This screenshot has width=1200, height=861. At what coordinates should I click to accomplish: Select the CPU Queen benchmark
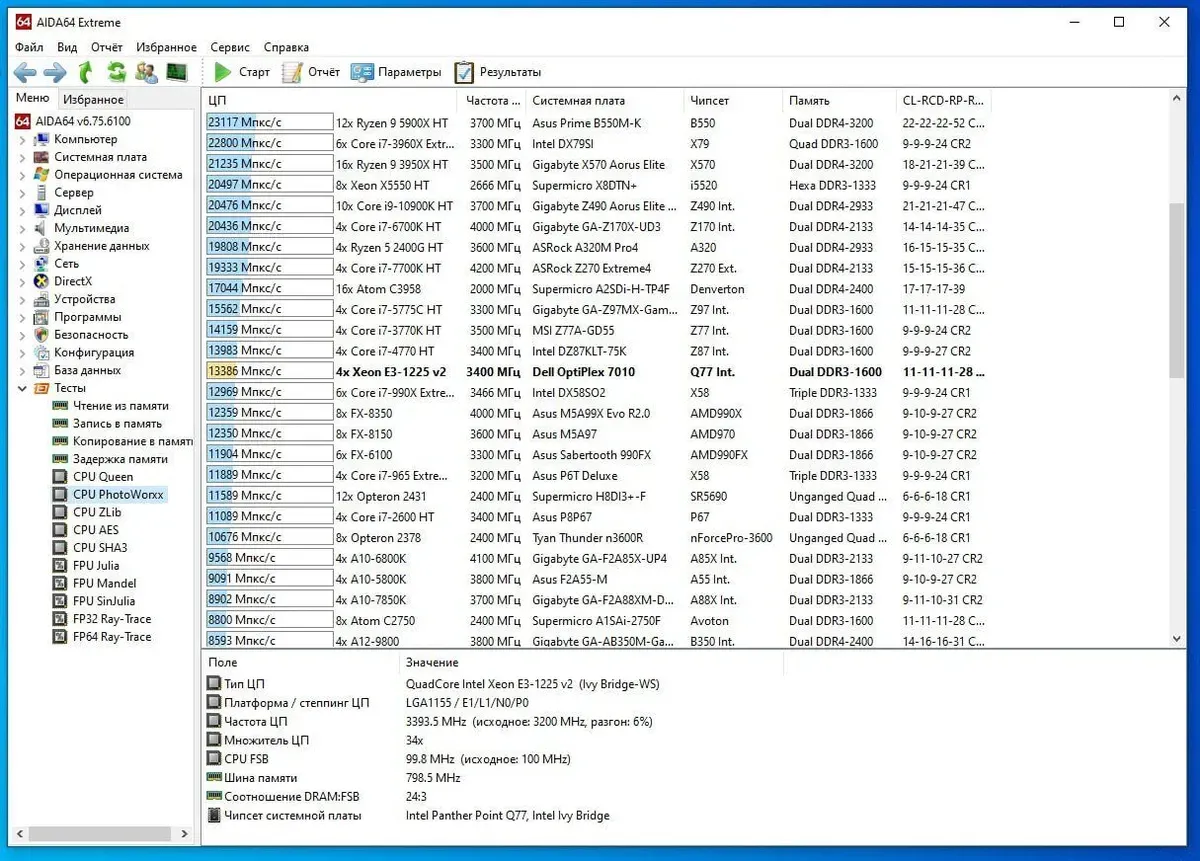point(102,477)
